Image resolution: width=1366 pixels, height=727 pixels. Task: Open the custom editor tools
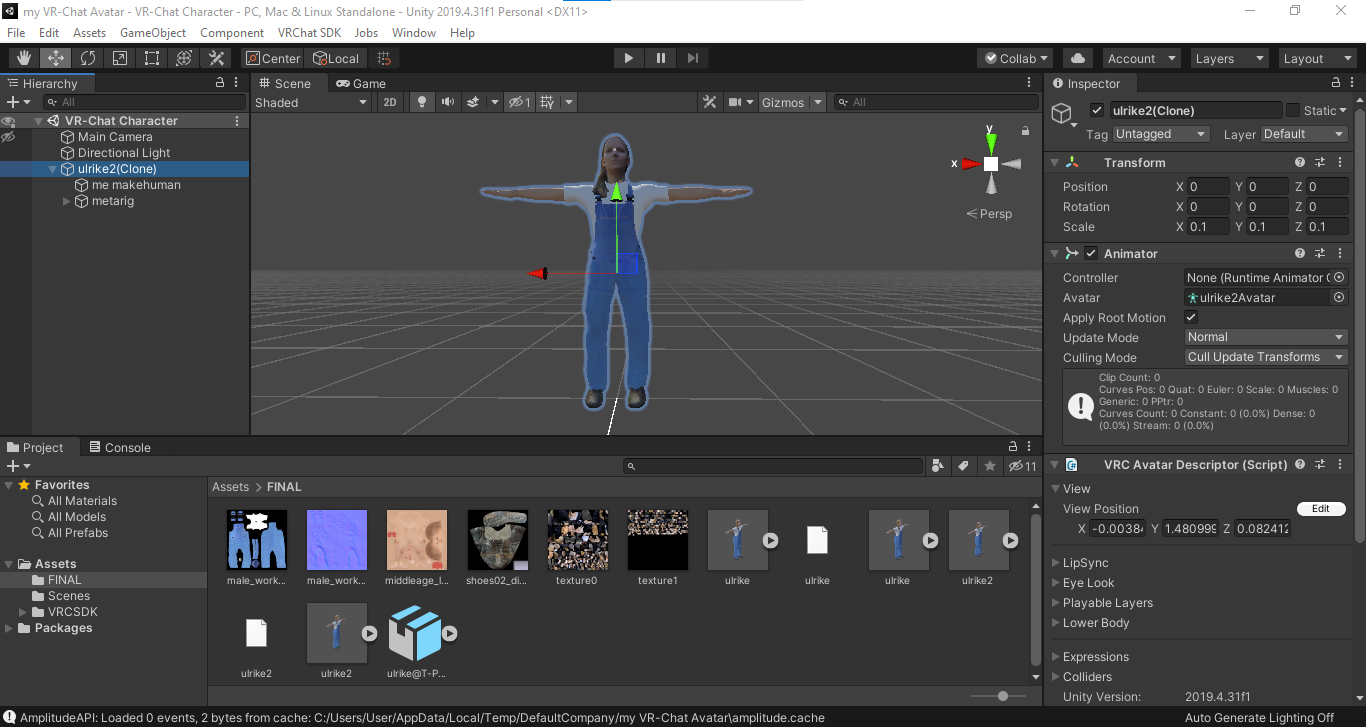[x=215, y=58]
